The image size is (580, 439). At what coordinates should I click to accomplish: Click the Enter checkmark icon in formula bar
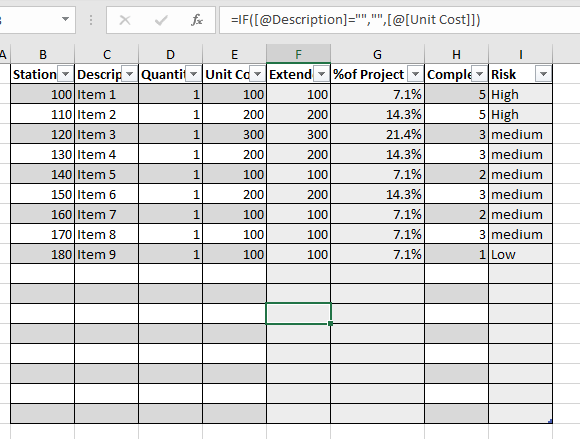(161, 20)
